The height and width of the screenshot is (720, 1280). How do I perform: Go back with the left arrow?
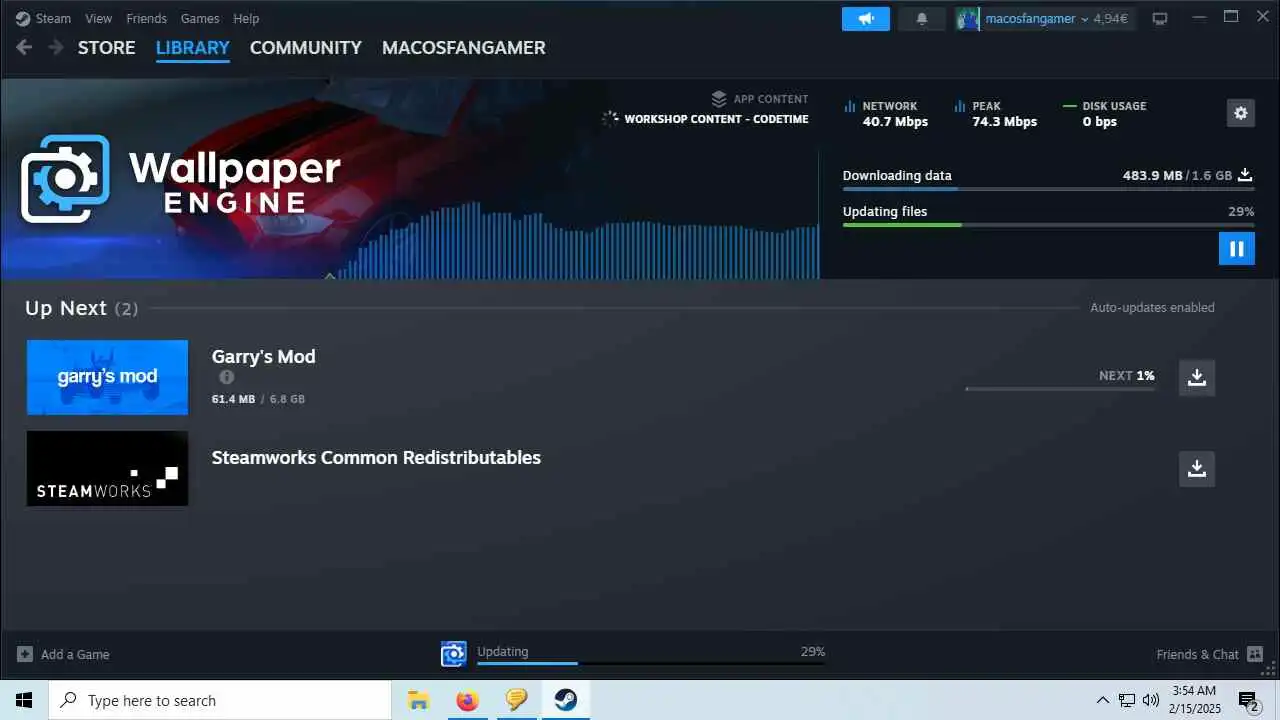(25, 47)
